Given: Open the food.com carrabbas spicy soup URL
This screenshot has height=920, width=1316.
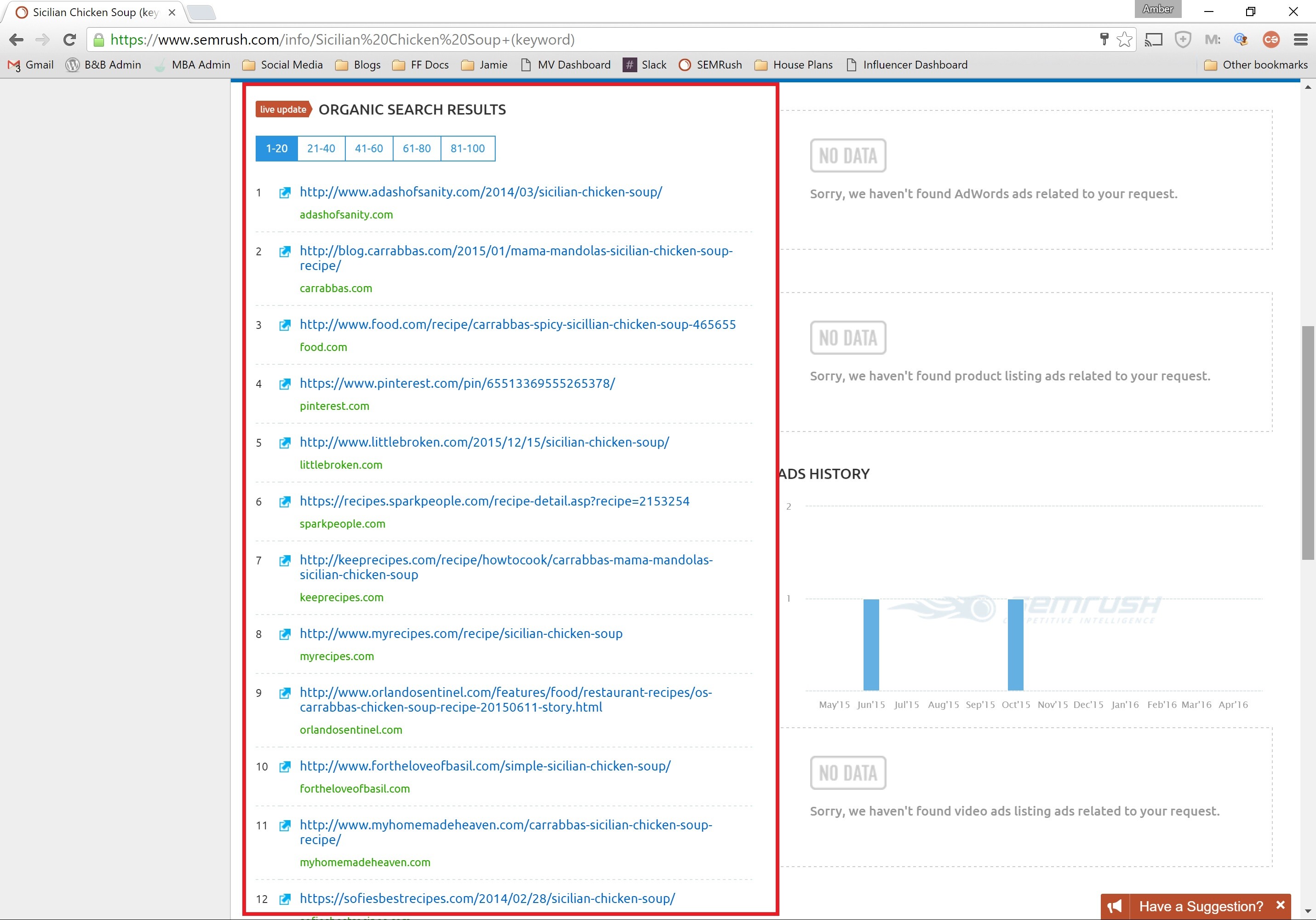Looking at the screenshot, I should point(518,325).
